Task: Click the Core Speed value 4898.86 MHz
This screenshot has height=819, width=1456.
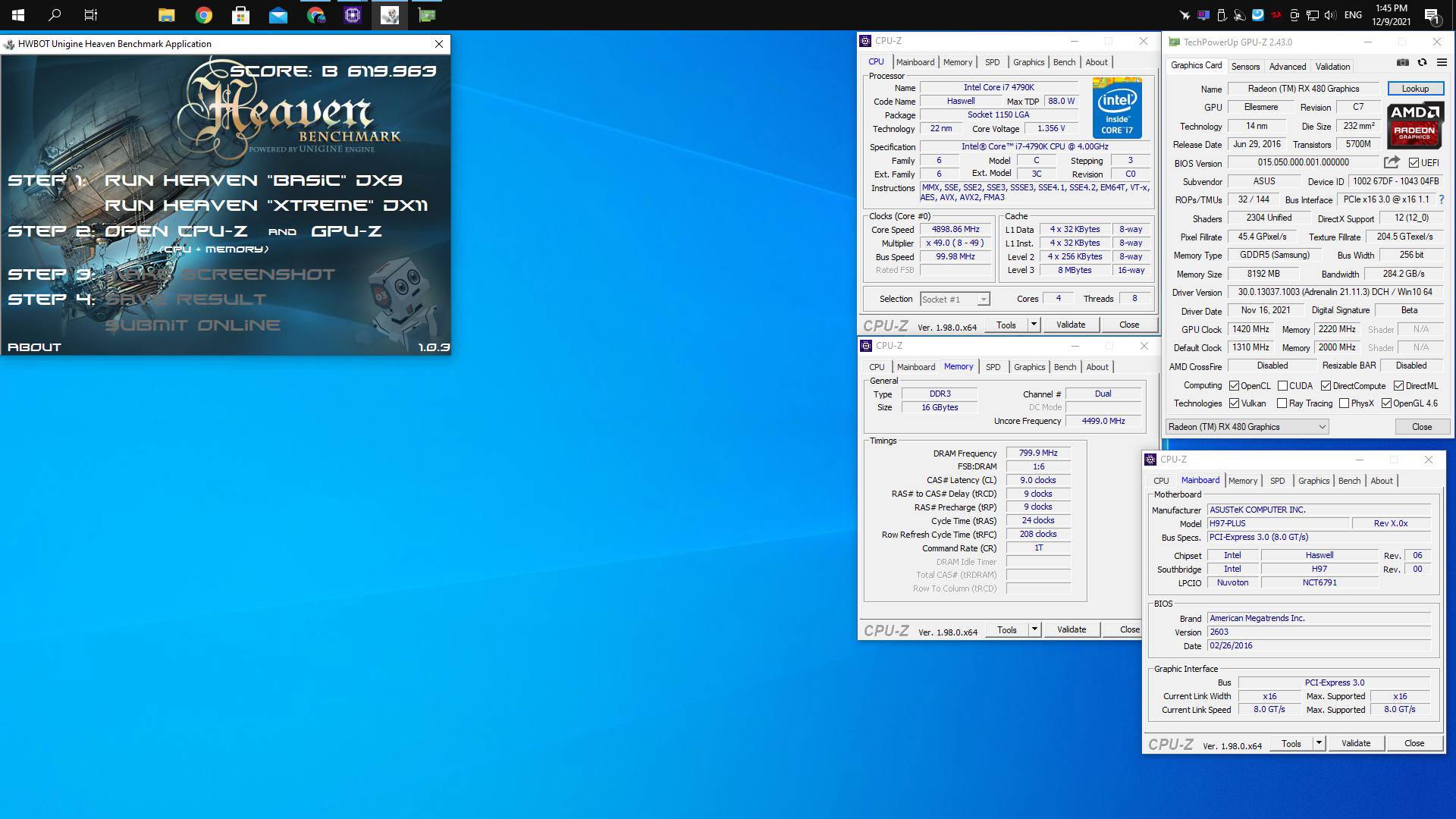Action: pyautogui.click(x=955, y=229)
